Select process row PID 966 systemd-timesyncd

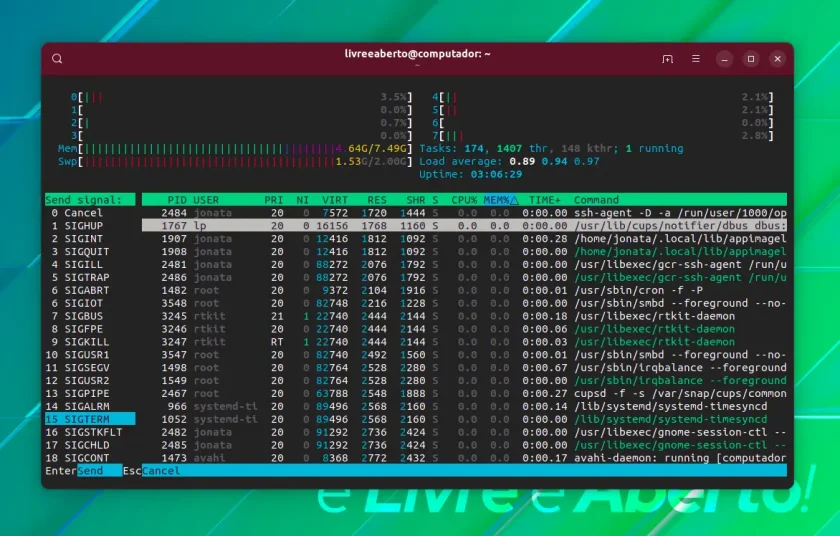pos(464,406)
